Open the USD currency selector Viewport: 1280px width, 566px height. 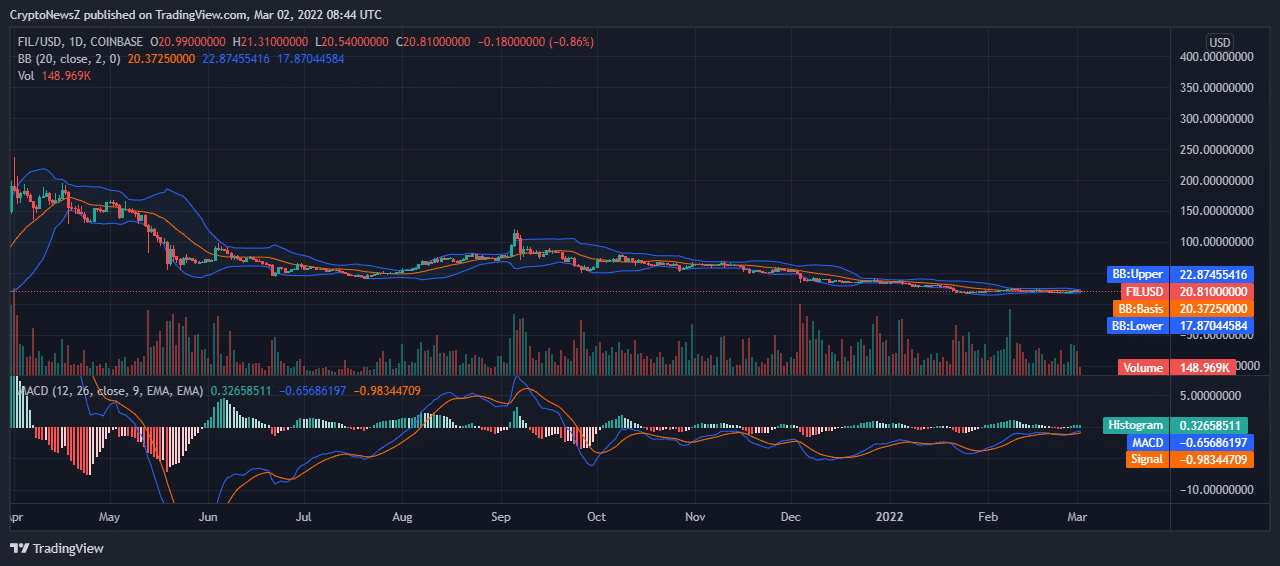point(1220,42)
